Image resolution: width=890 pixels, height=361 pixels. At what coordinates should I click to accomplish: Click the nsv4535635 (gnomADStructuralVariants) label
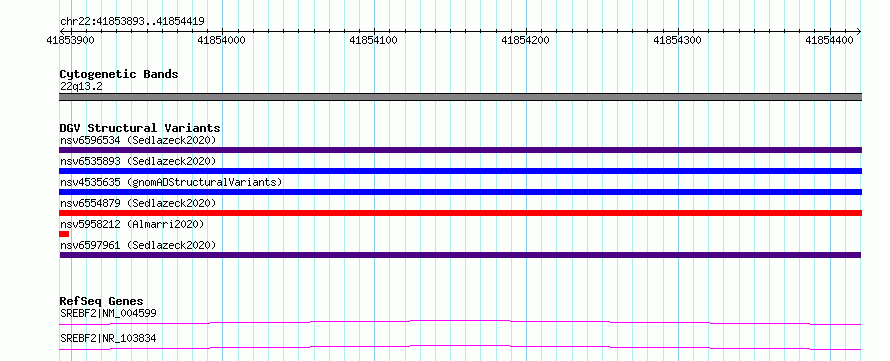pos(171,182)
